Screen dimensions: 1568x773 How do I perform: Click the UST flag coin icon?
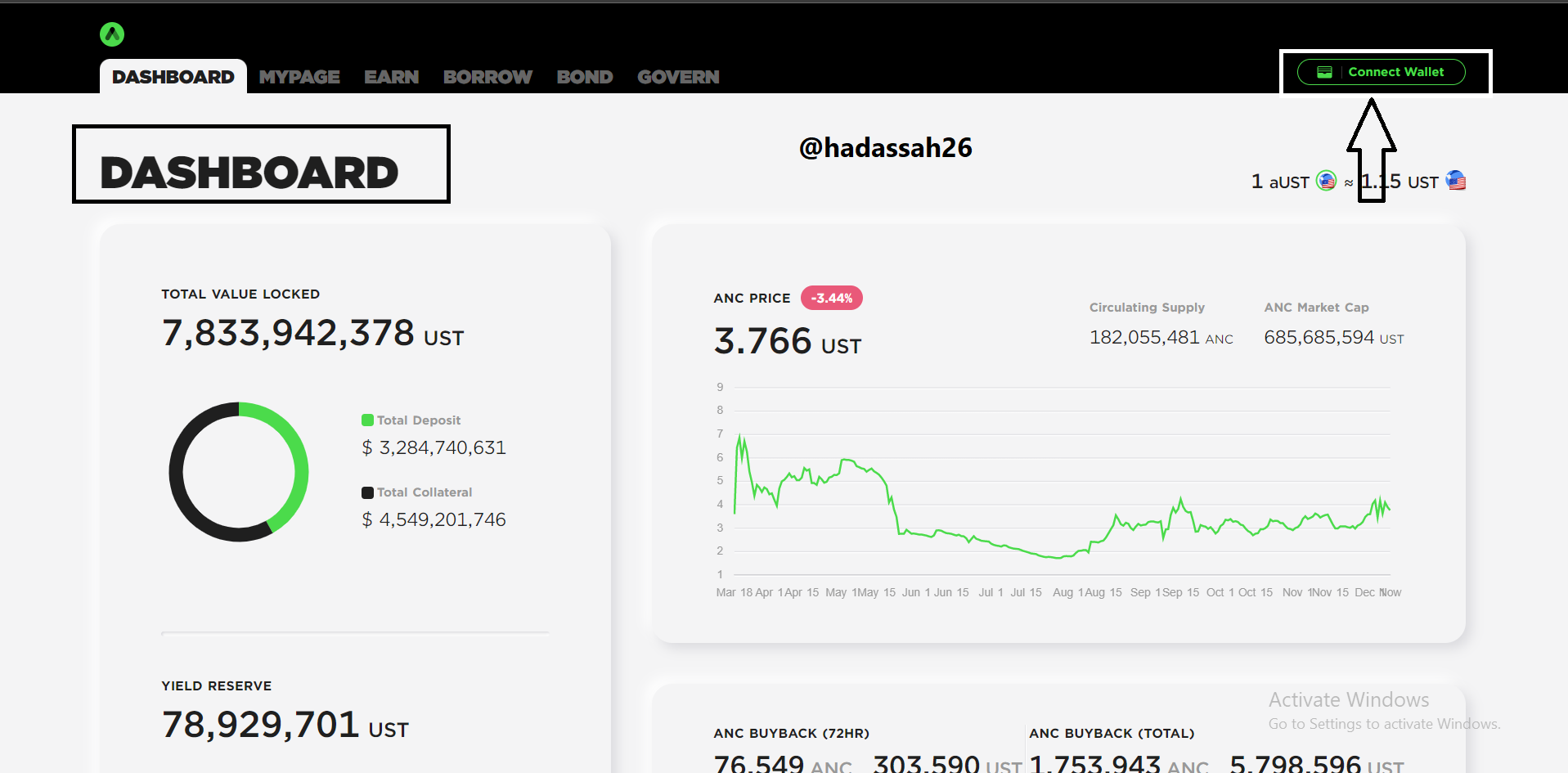(1456, 181)
